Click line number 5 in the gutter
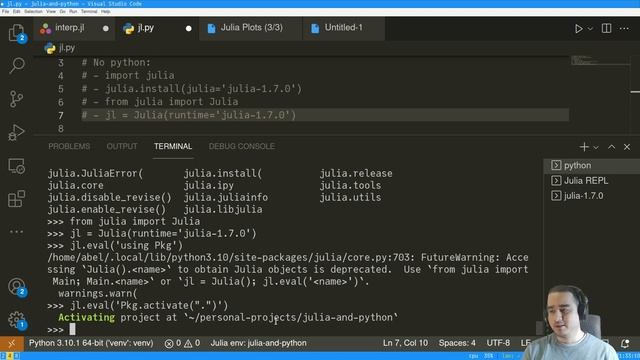This screenshot has width=640, height=360. [60, 89]
